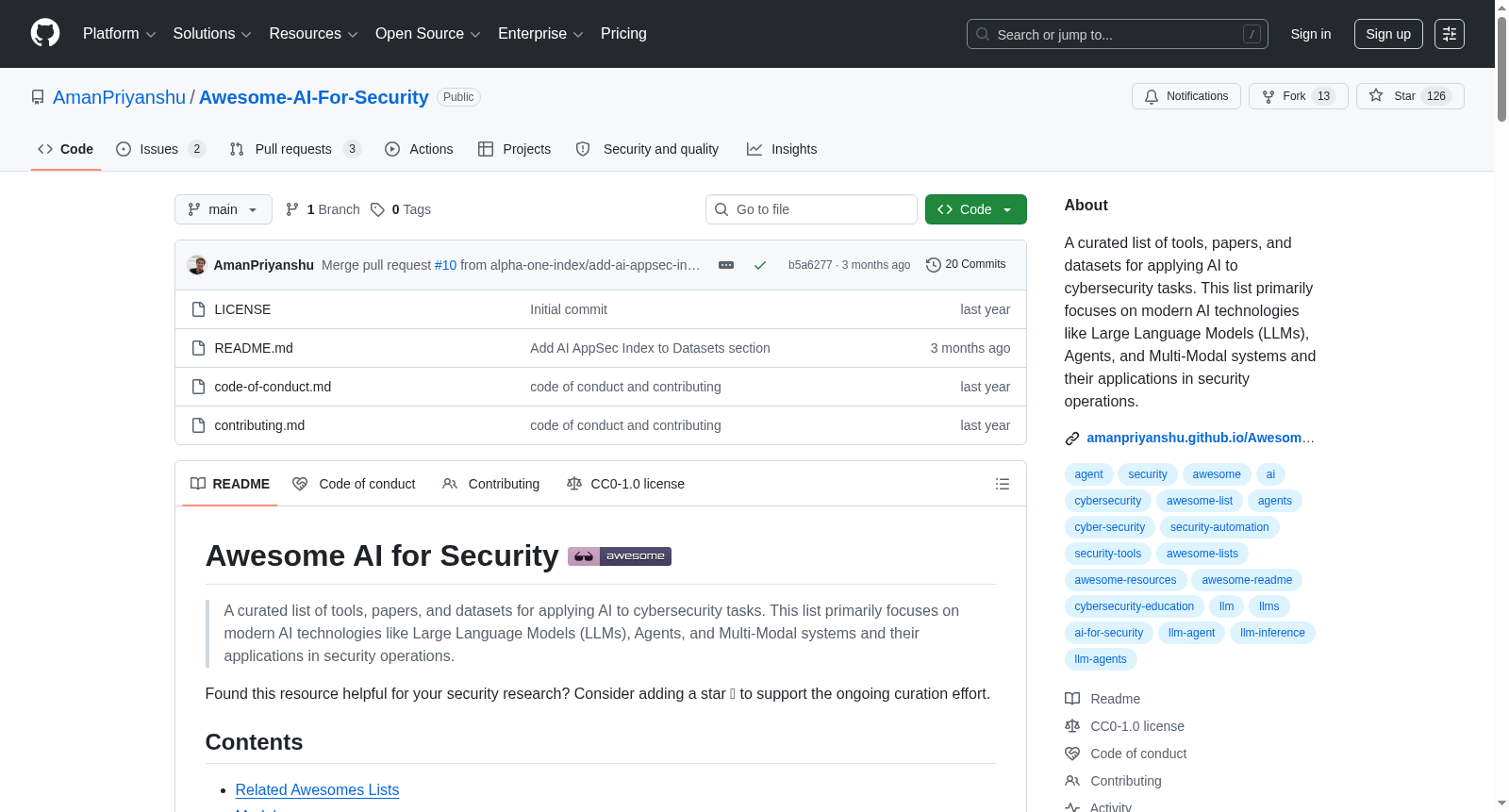Viewport: 1509px width, 812px height.
Task: Expand the Solutions menu
Action: [x=212, y=34]
